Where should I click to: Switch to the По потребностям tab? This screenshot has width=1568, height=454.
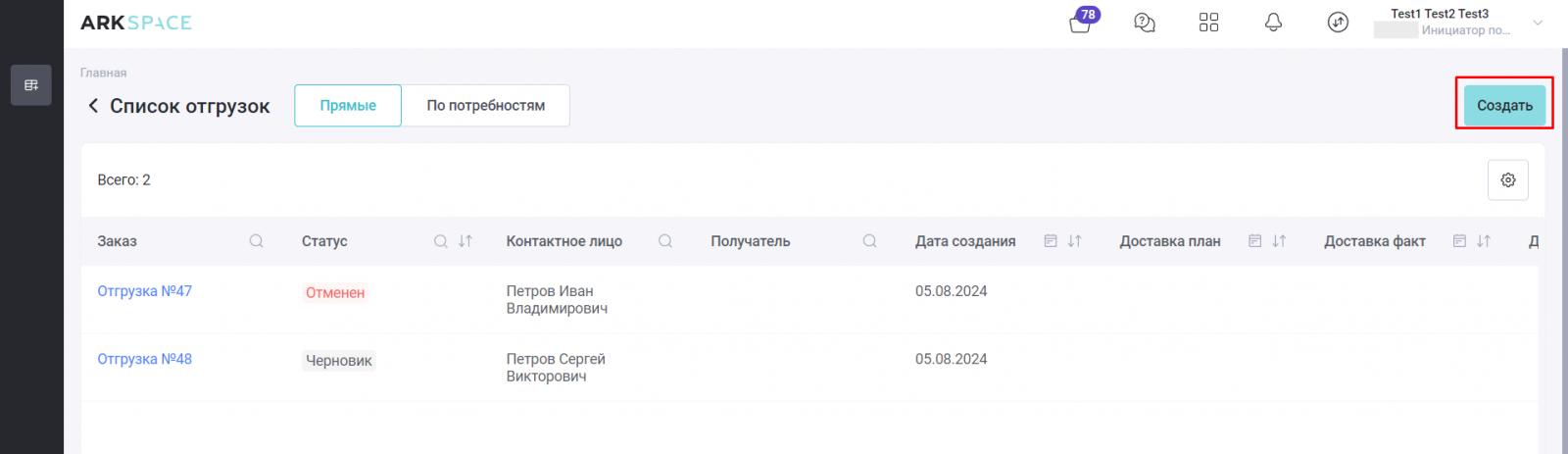(486, 106)
